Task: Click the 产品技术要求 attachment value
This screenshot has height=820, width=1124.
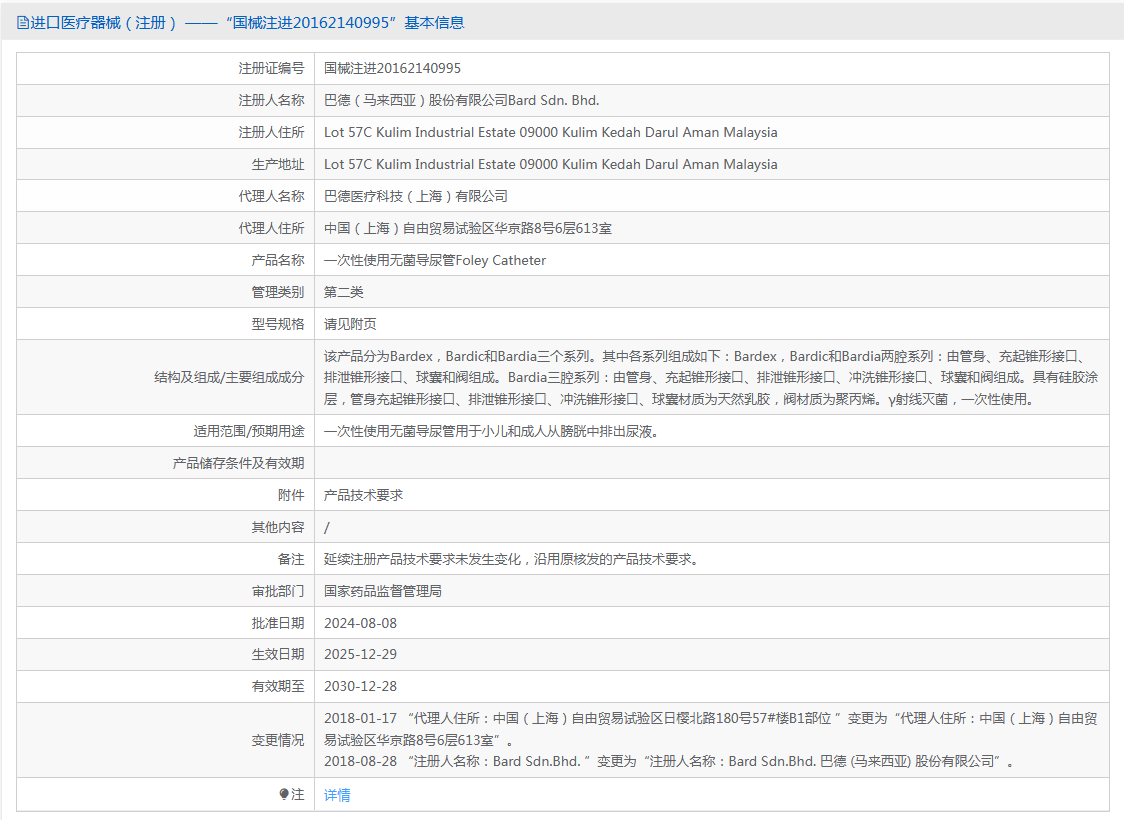Action: click(x=363, y=495)
